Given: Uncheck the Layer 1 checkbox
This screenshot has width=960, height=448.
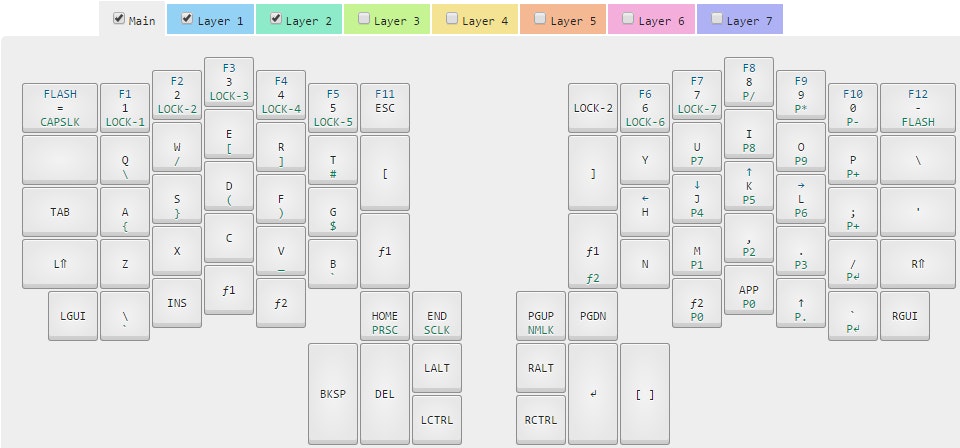Looking at the screenshot, I should point(187,19).
